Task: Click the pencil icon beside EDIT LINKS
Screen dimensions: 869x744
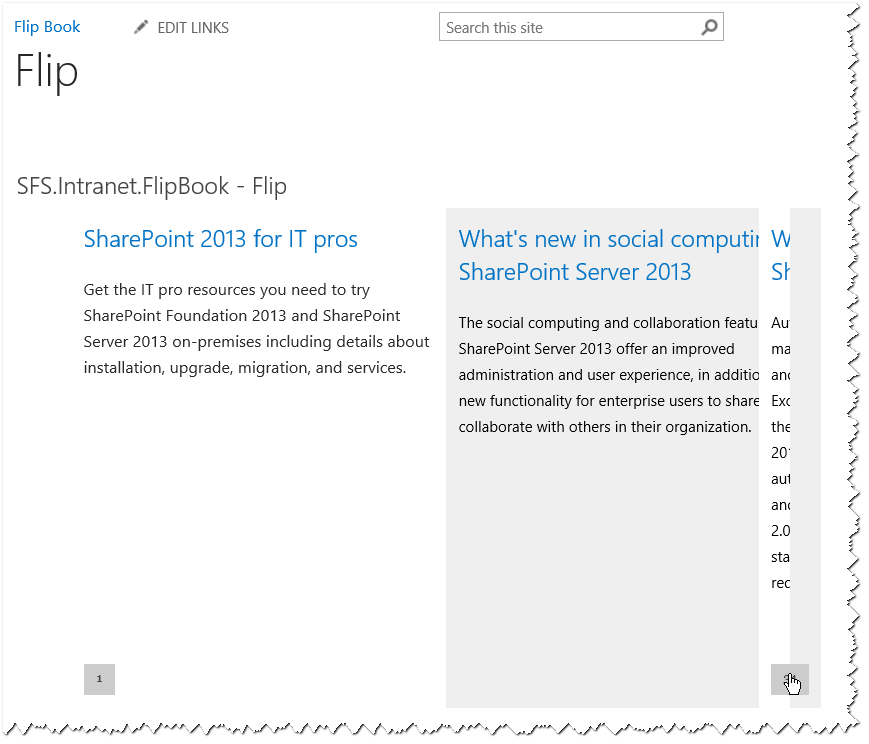Action: pos(141,27)
